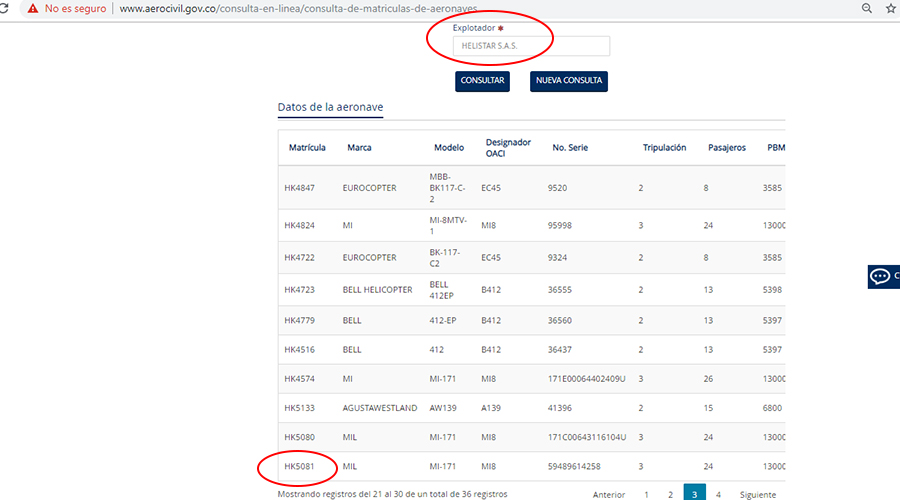This screenshot has height=500, width=900.
Task: Click the PBM value 6800
Action: pos(772,408)
